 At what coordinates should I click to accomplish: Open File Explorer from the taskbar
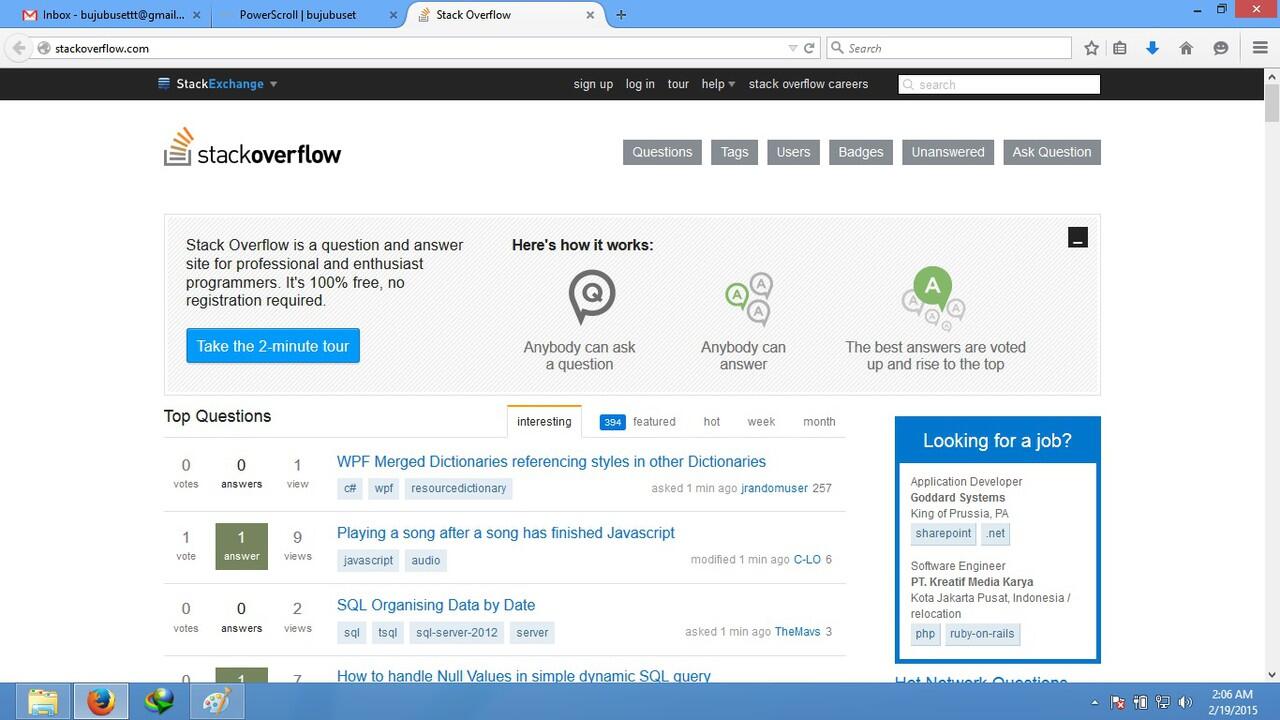click(x=42, y=702)
